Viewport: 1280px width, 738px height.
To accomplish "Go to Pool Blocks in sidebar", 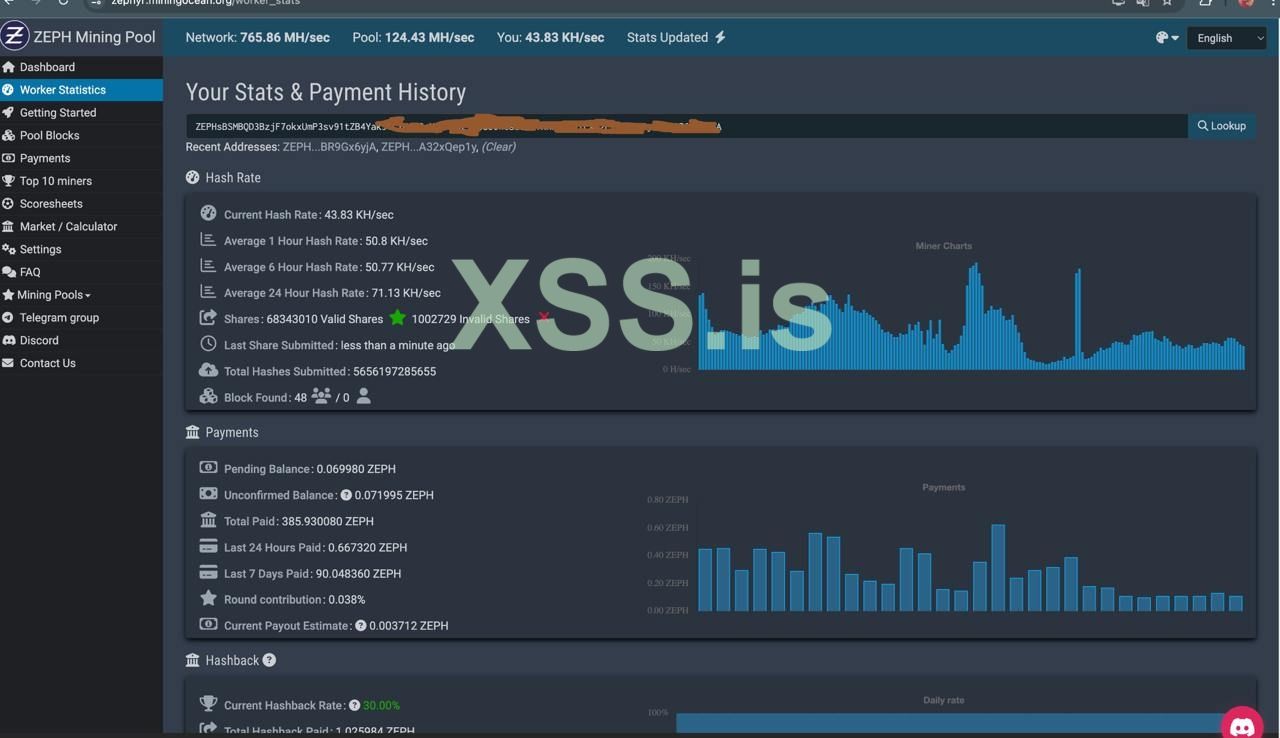I will [x=49, y=135].
